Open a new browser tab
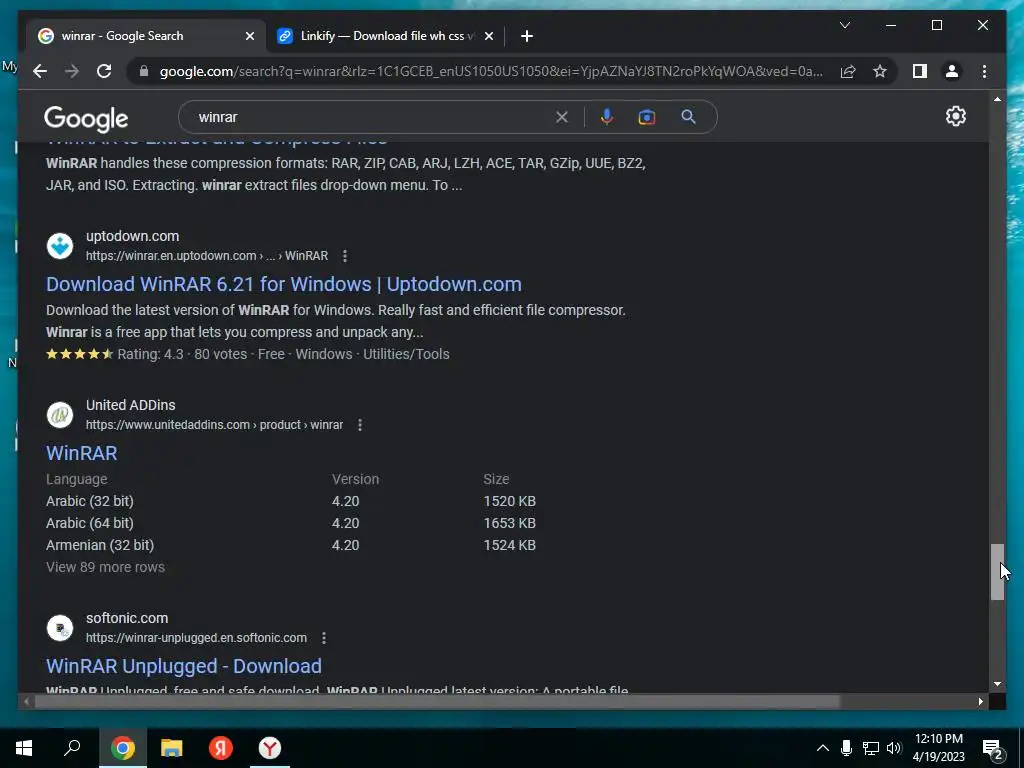The height and width of the screenshot is (768, 1024). pos(527,36)
